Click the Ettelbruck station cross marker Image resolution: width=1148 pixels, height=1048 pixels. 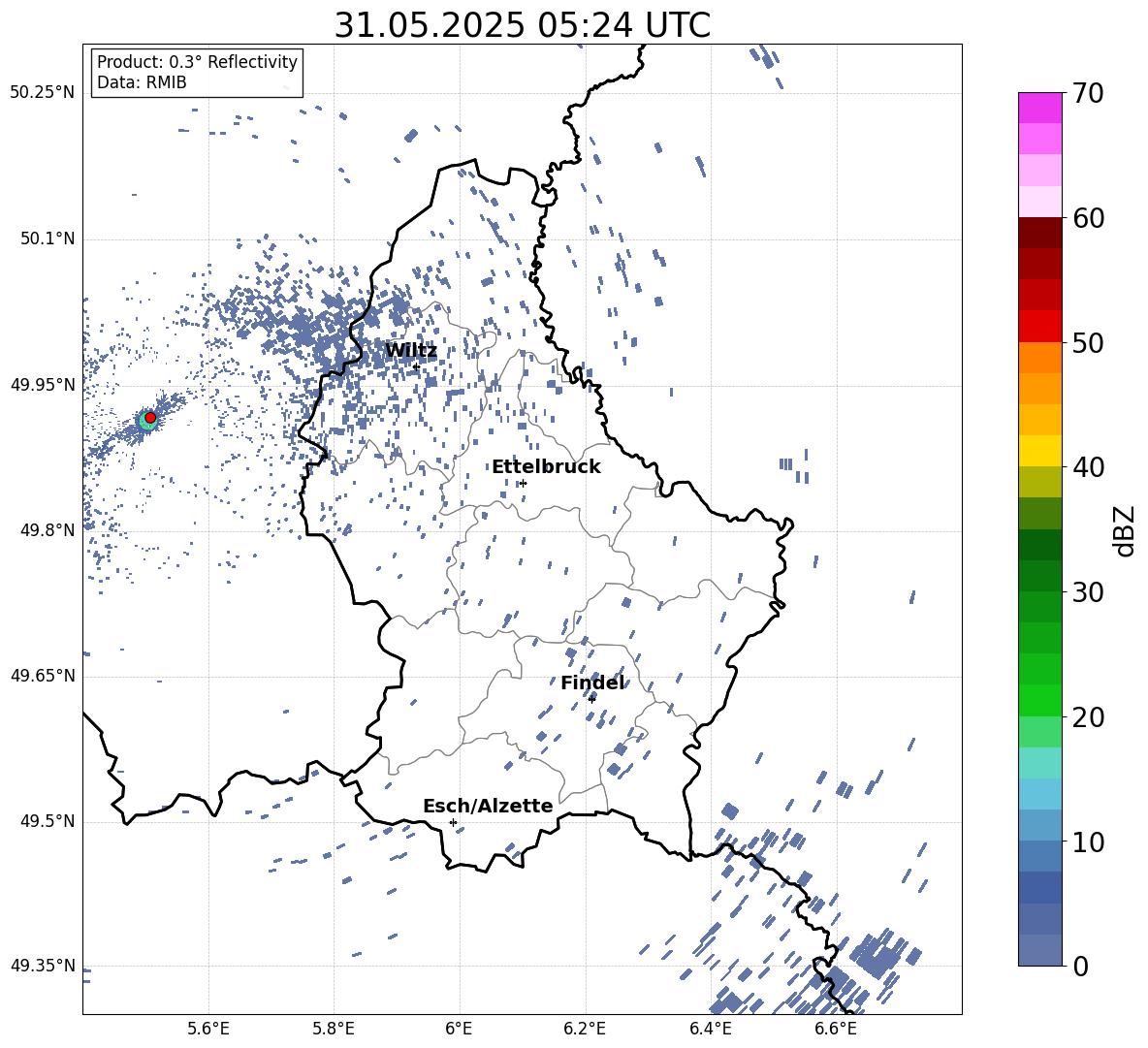point(523,483)
